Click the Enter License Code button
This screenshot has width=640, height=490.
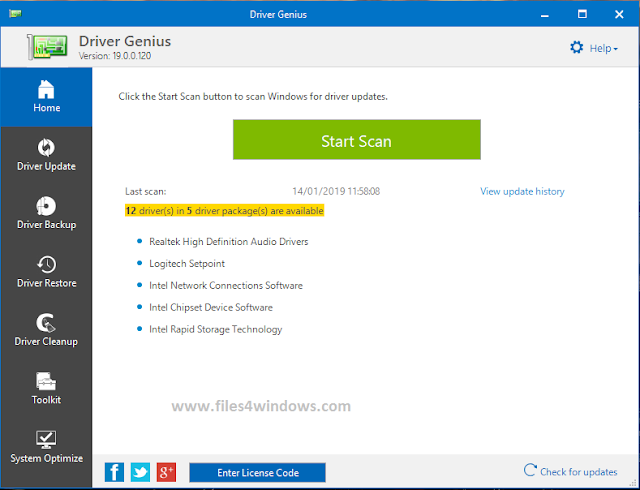(257, 472)
